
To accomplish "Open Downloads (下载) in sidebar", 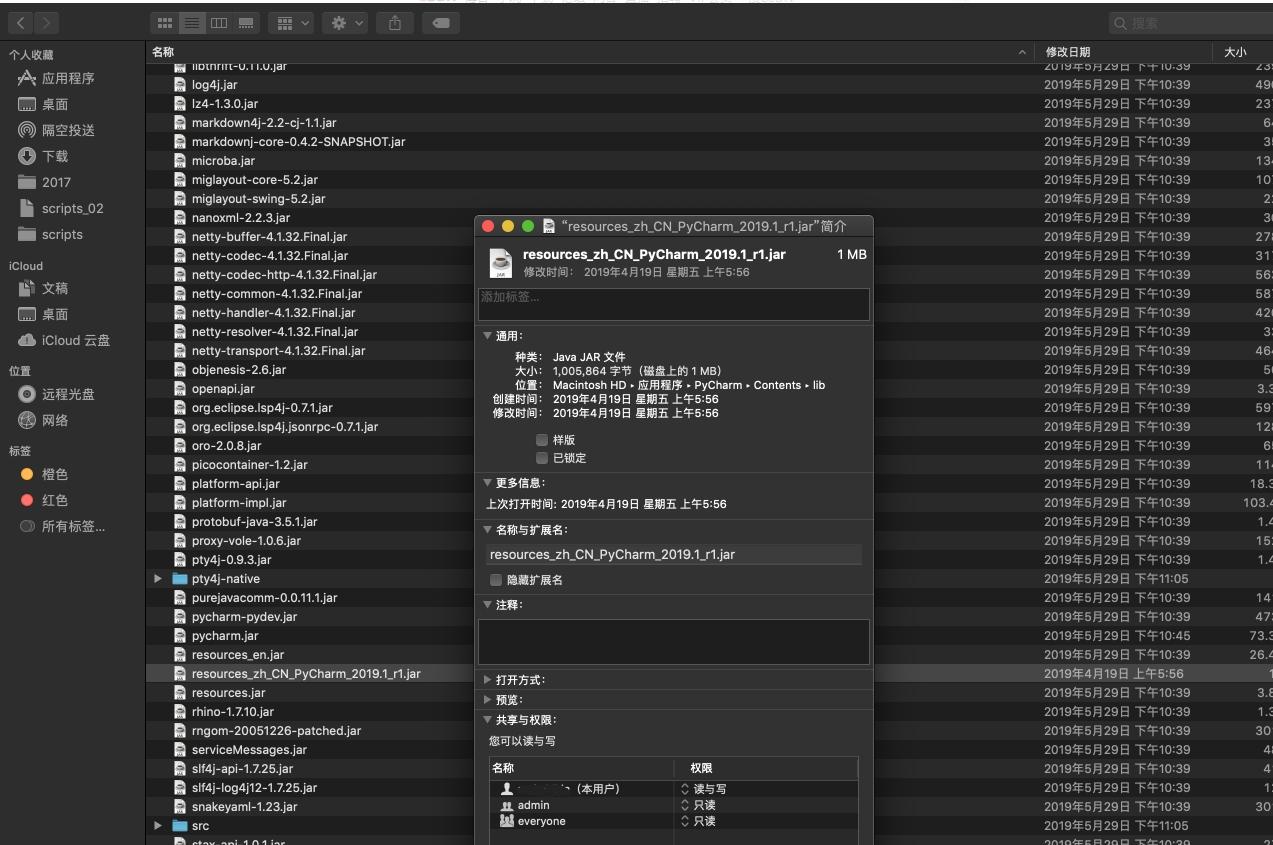I will pyautogui.click(x=55, y=156).
